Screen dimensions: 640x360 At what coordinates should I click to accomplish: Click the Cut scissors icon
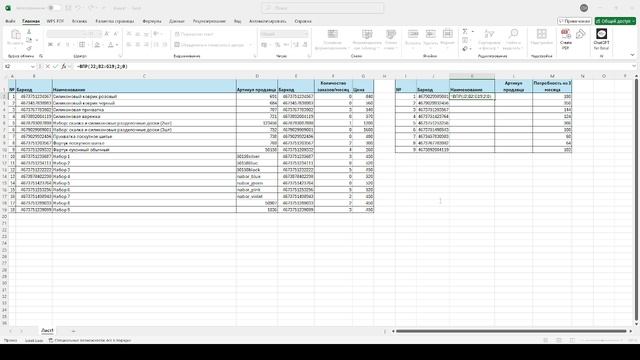coord(29,31)
